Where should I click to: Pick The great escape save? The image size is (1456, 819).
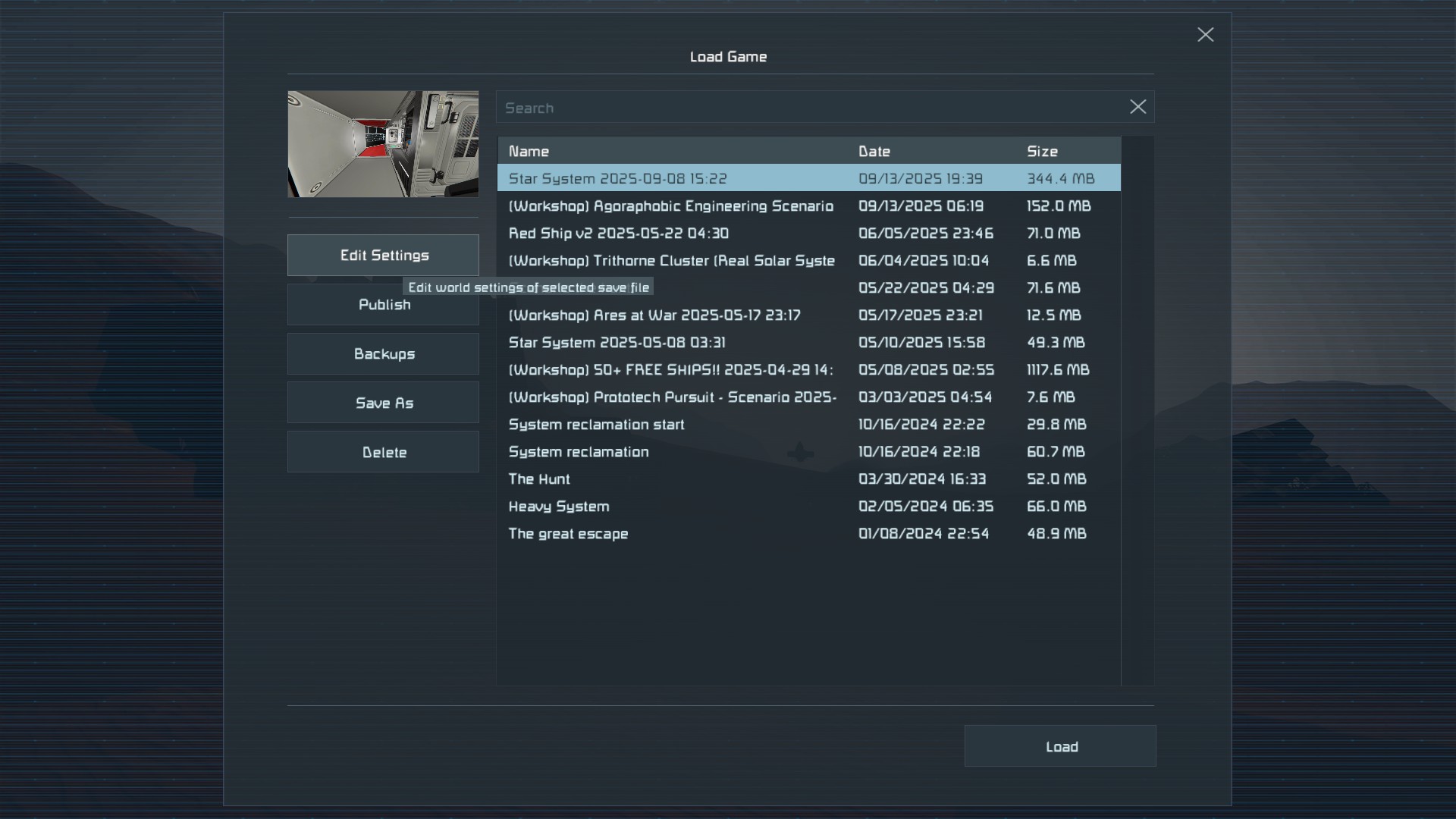coord(568,533)
